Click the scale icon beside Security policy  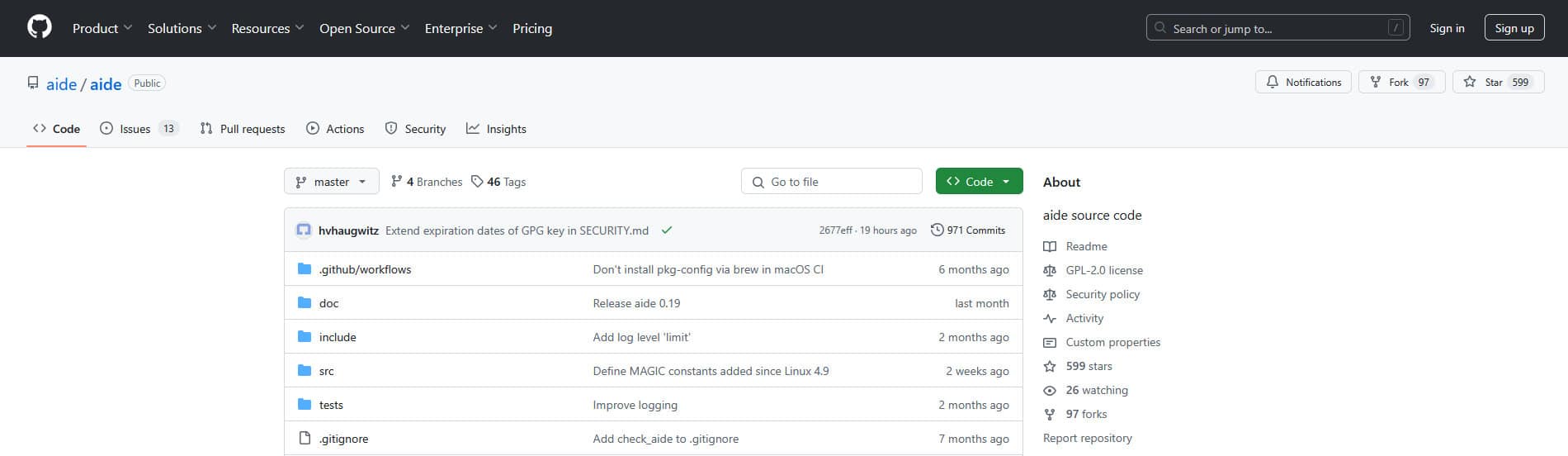pos(1050,294)
